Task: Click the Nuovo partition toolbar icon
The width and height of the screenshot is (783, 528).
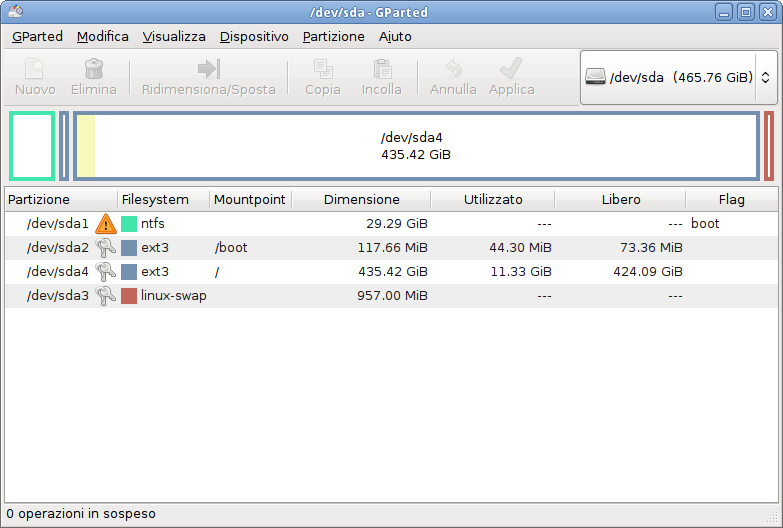Action: (34, 69)
